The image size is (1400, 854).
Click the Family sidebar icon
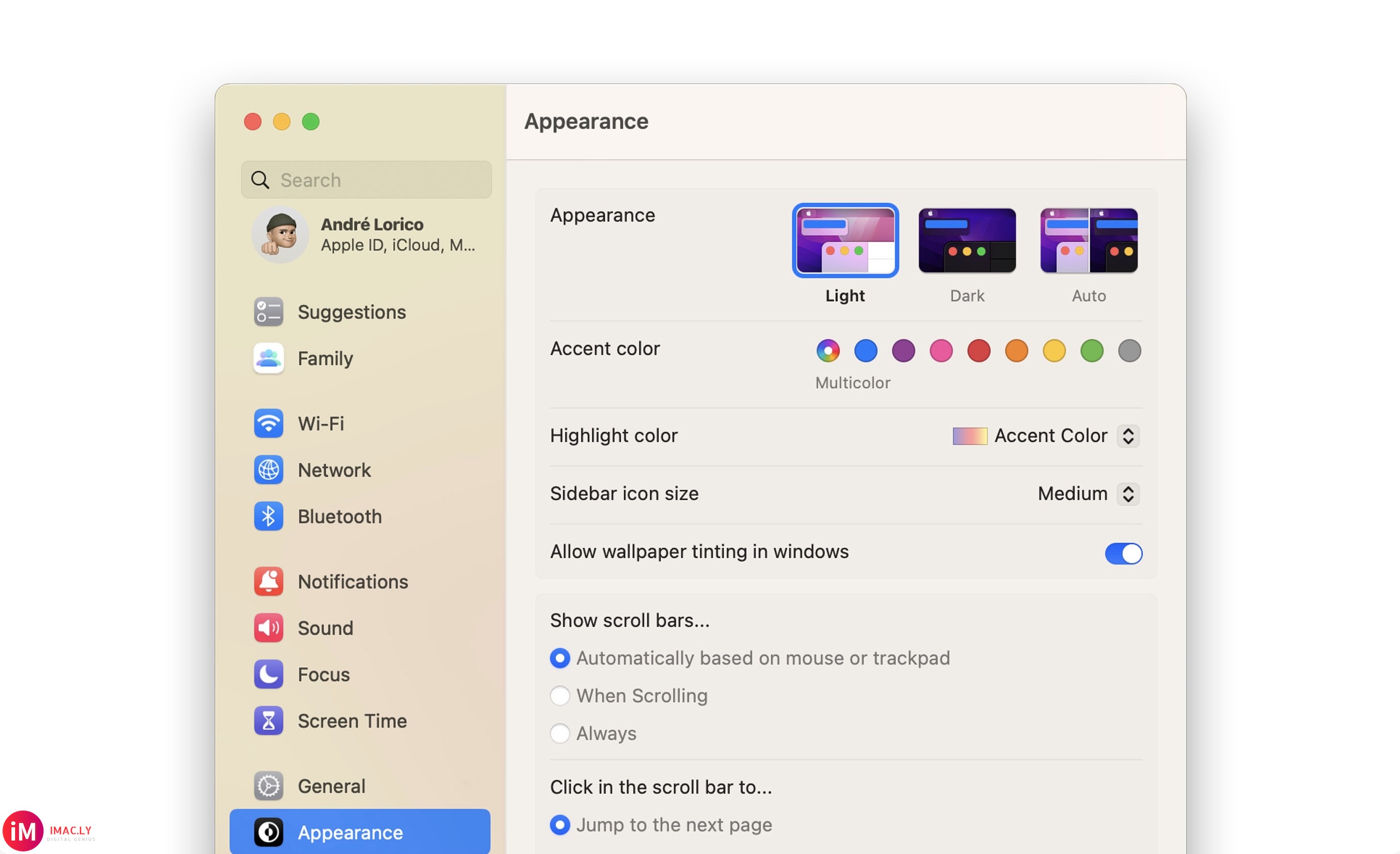tap(268, 358)
